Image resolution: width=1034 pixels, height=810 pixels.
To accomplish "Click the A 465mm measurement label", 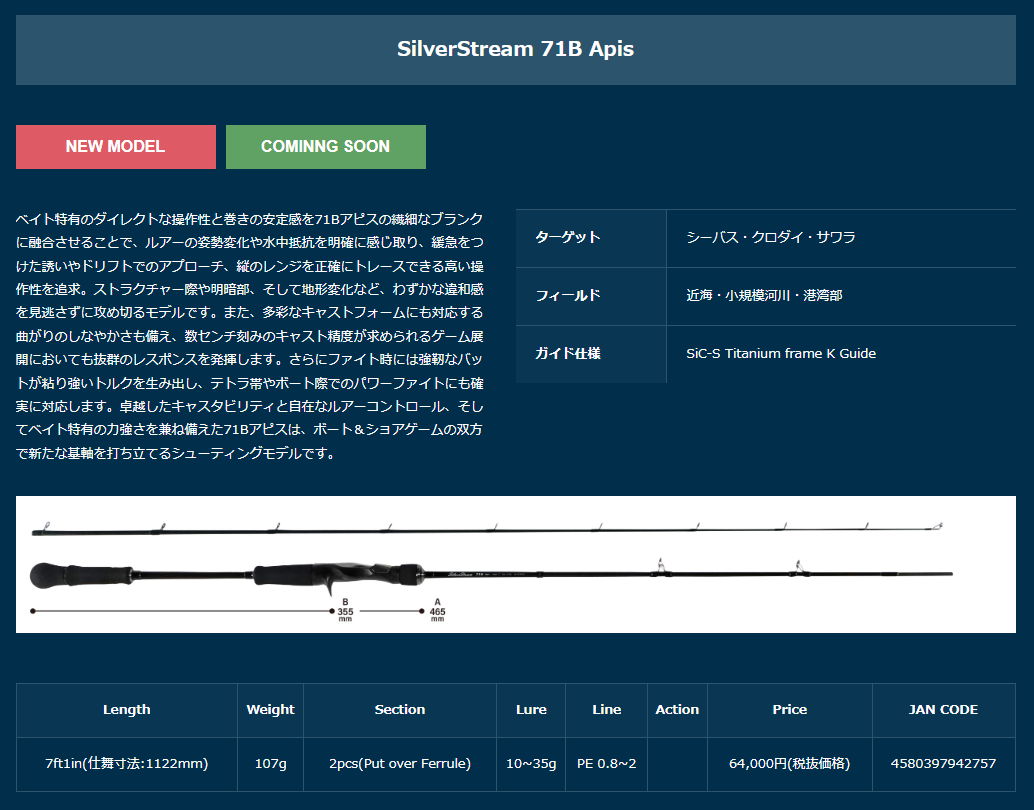I will [x=437, y=610].
